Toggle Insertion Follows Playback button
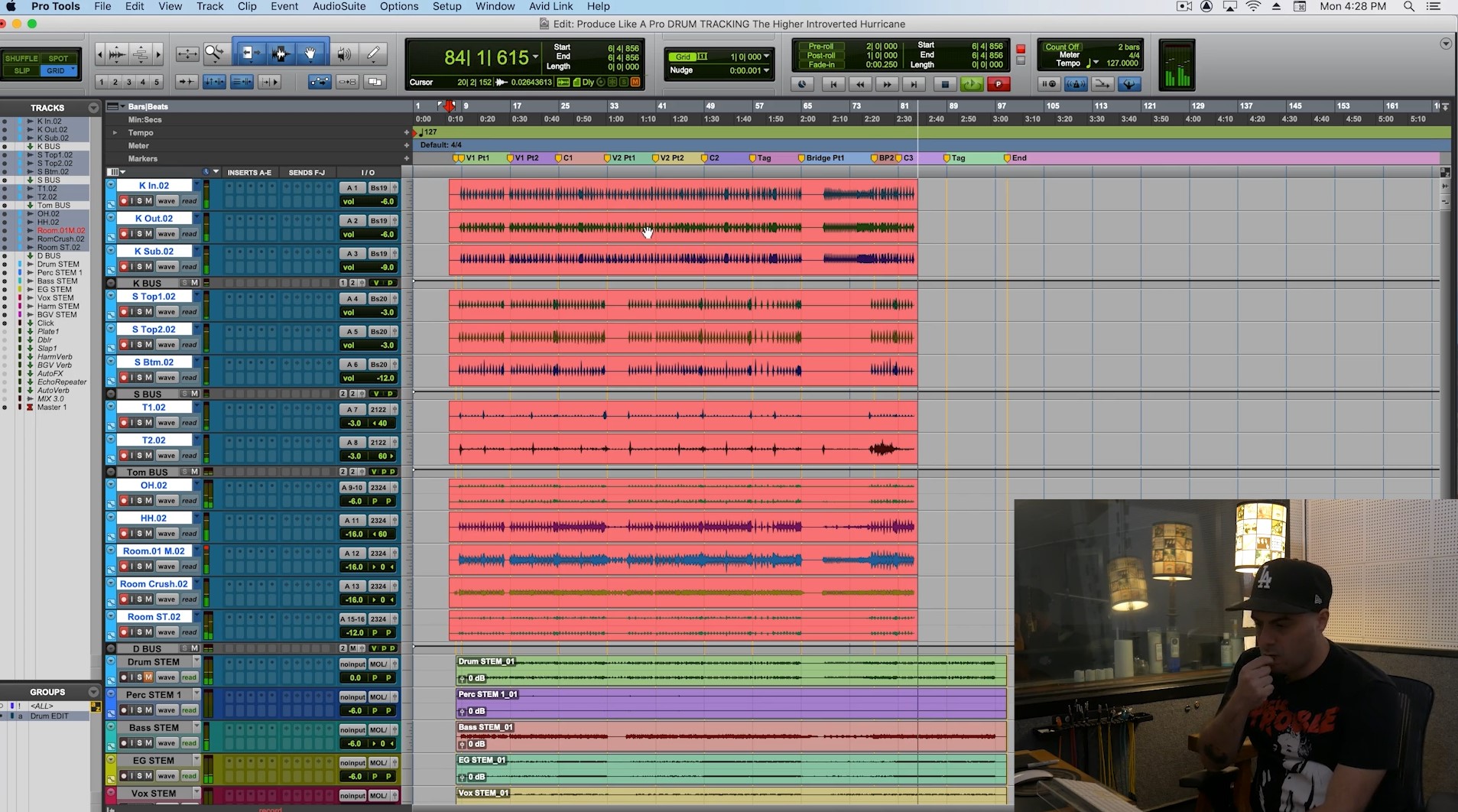The height and width of the screenshot is (812, 1458). [x=269, y=82]
